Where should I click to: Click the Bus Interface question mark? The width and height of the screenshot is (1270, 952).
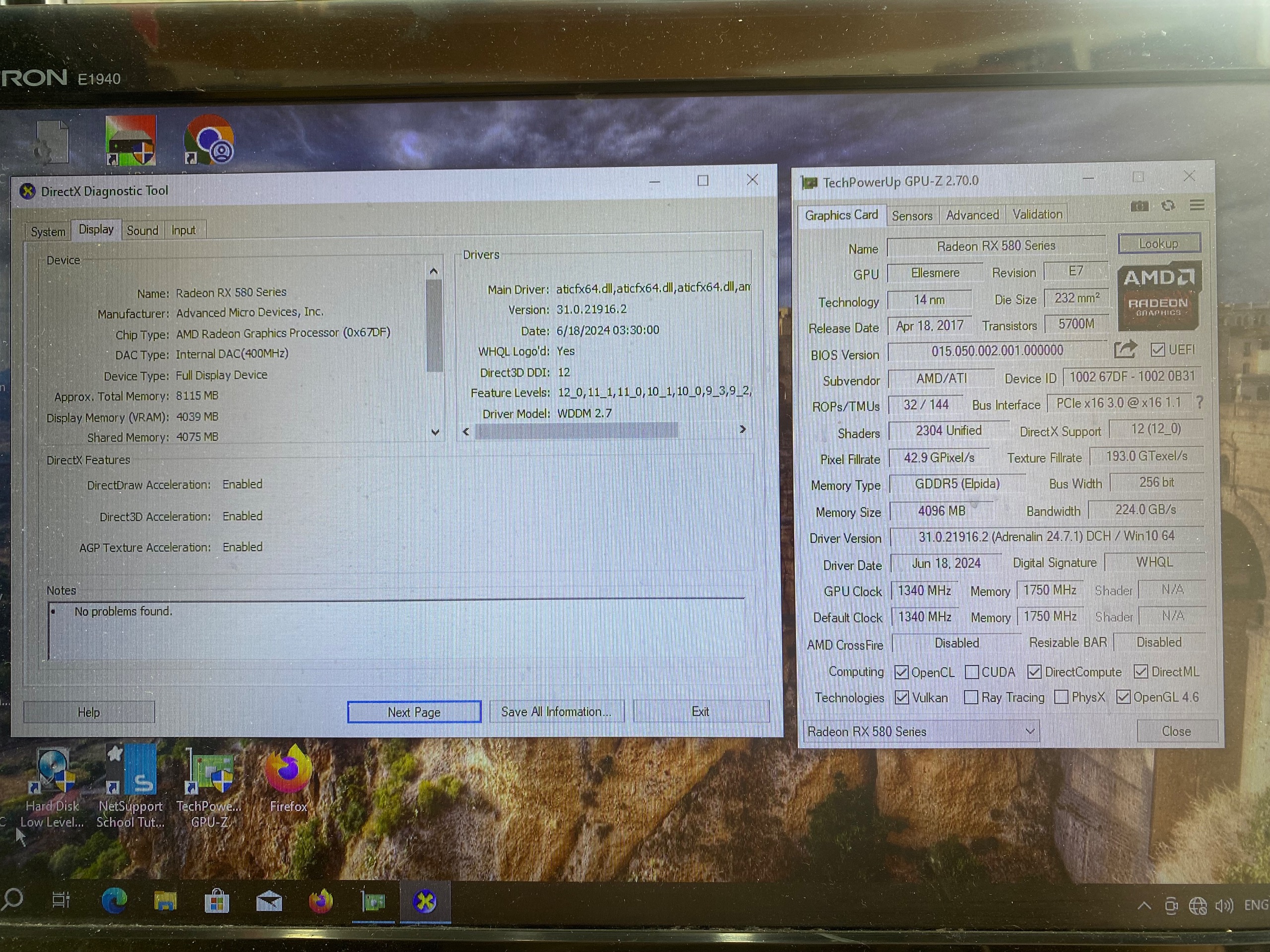[1199, 402]
